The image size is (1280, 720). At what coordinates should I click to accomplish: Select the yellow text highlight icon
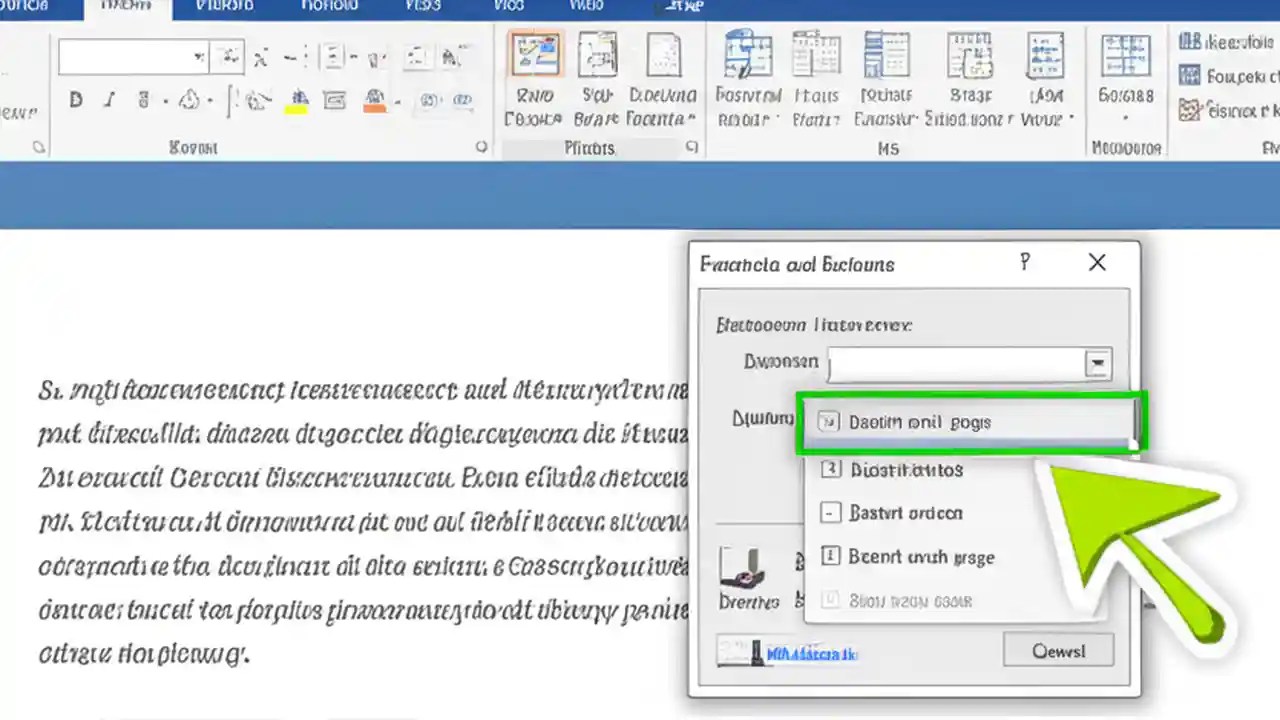coord(299,102)
